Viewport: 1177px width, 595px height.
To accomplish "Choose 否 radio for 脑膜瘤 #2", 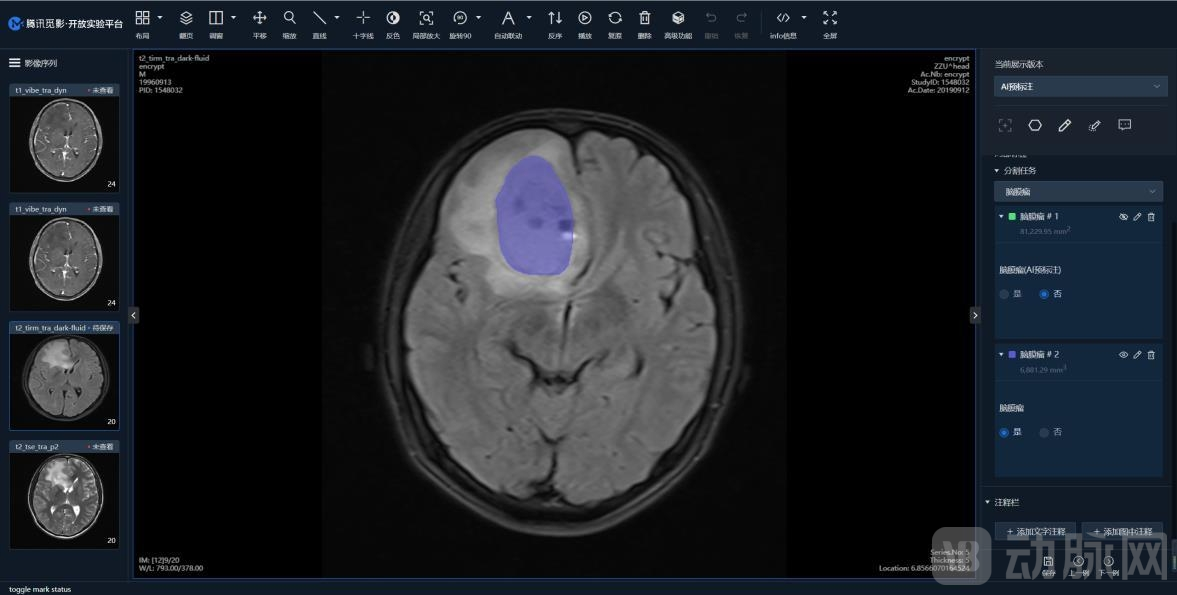I will pyautogui.click(x=1045, y=432).
